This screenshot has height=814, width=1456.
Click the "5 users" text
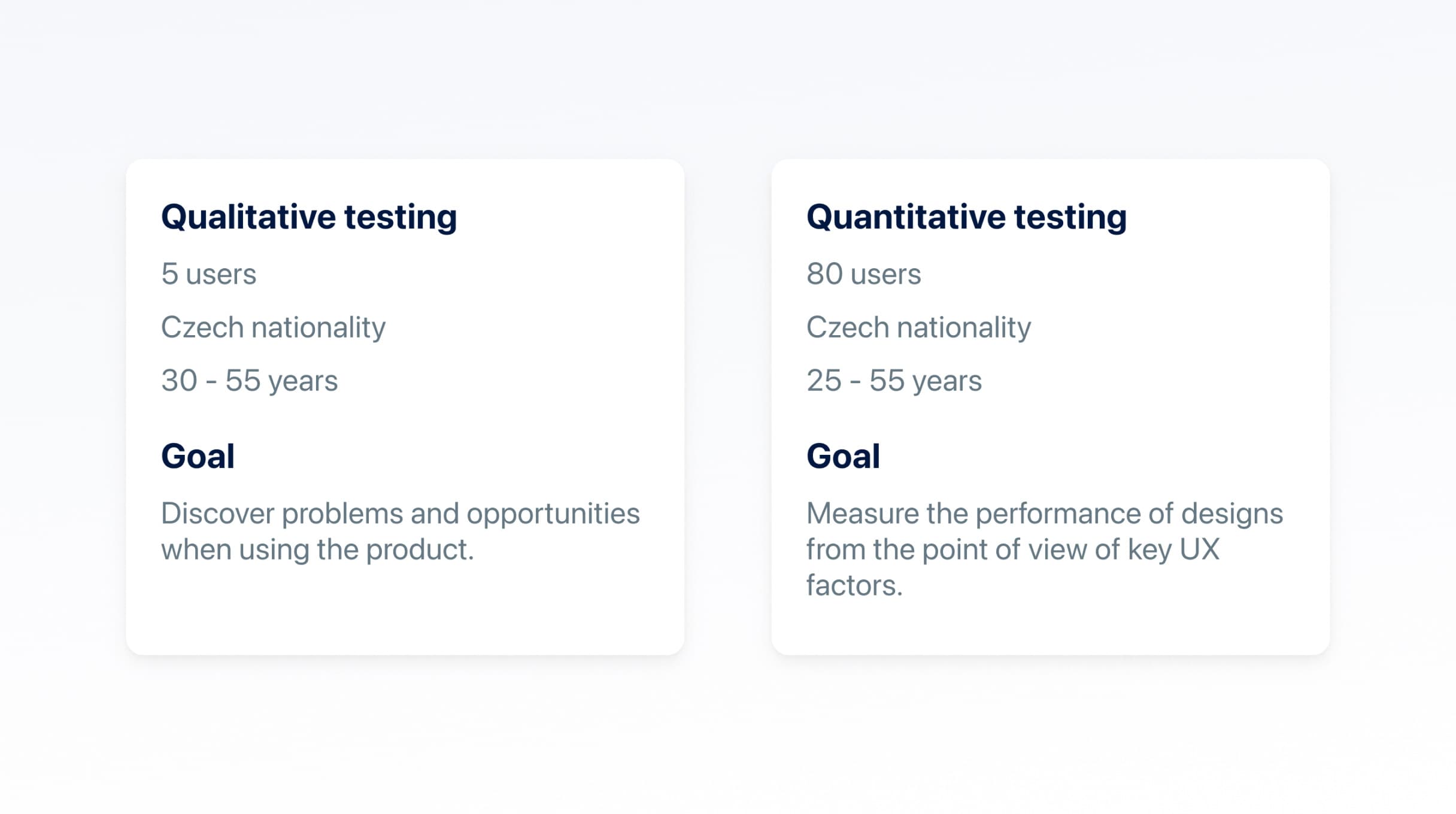pyautogui.click(x=208, y=274)
